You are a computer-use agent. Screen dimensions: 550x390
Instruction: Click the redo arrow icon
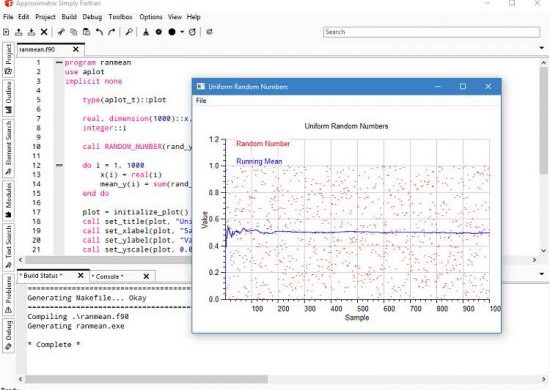click(x=112, y=32)
